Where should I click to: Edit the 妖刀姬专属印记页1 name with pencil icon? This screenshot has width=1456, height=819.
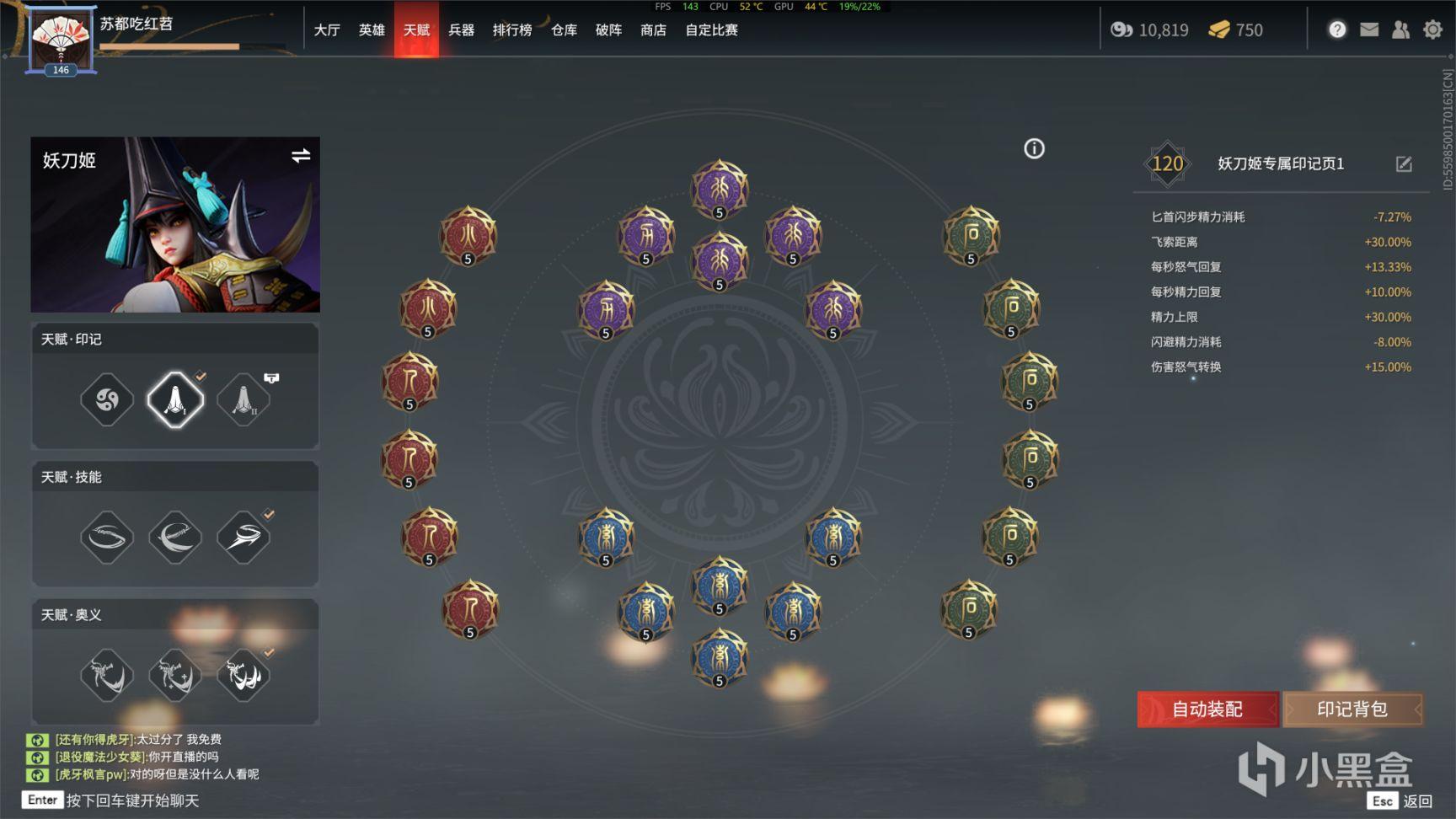(1404, 164)
